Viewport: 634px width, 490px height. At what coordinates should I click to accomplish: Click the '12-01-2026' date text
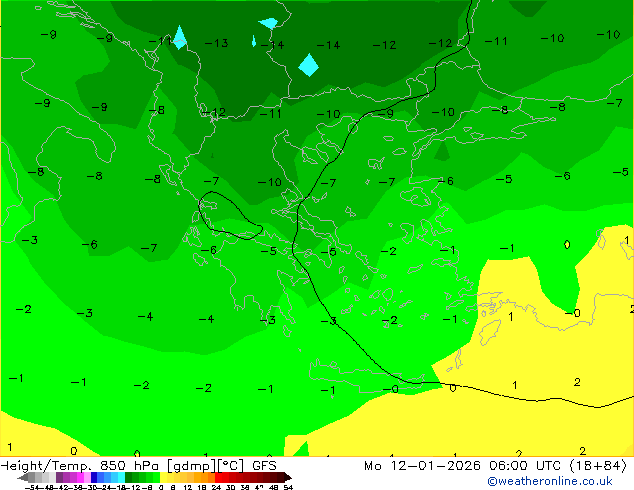(x=435, y=466)
